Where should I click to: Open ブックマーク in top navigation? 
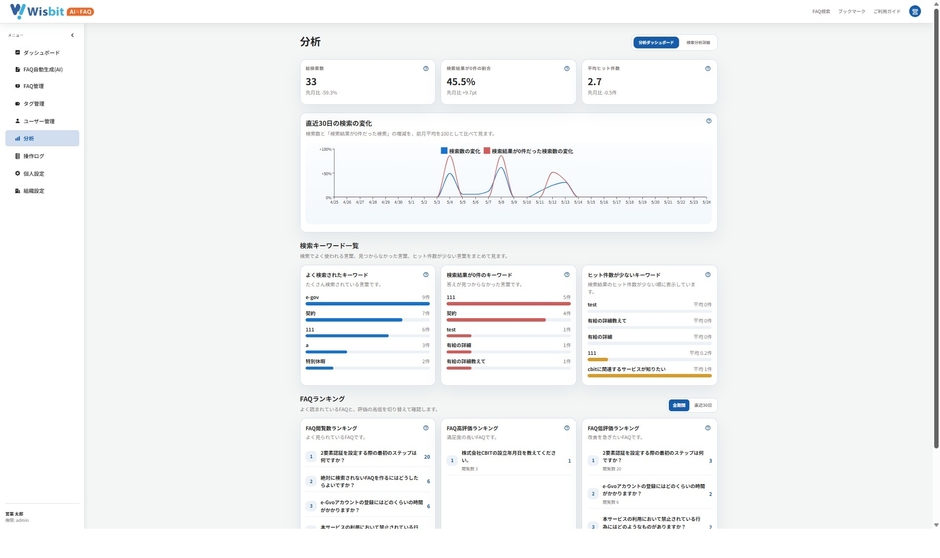coord(851,11)
